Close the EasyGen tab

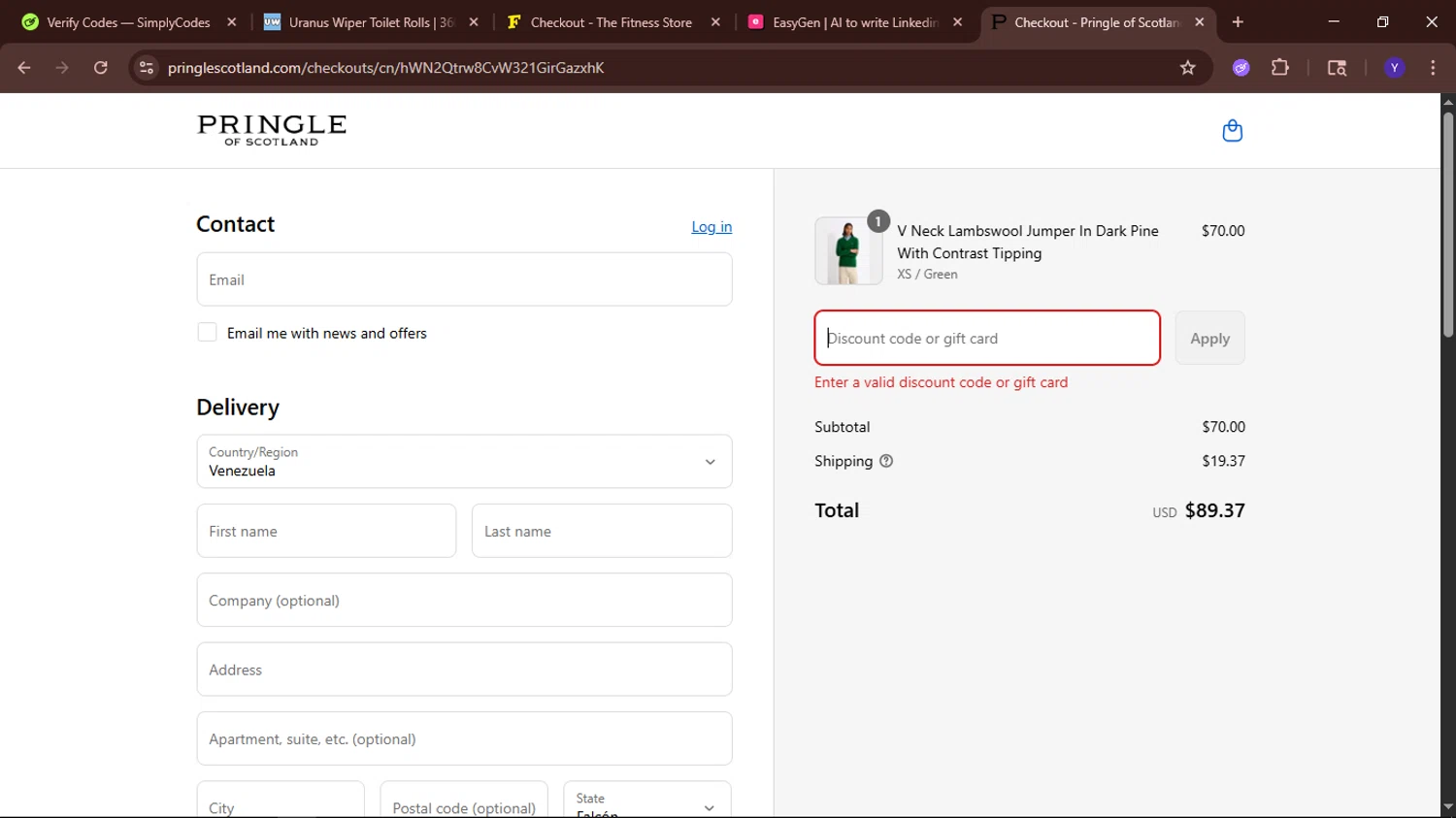958,21
